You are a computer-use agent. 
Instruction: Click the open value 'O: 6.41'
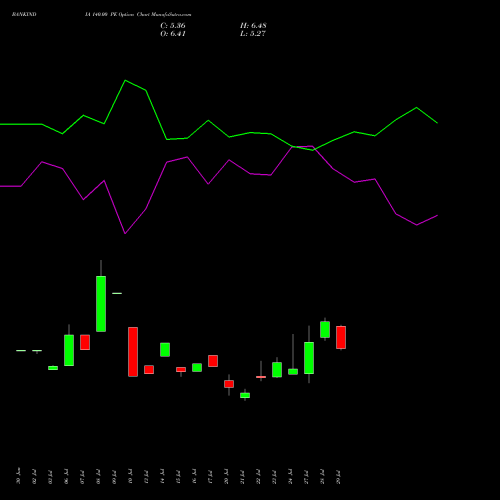[x=173, y=34]
